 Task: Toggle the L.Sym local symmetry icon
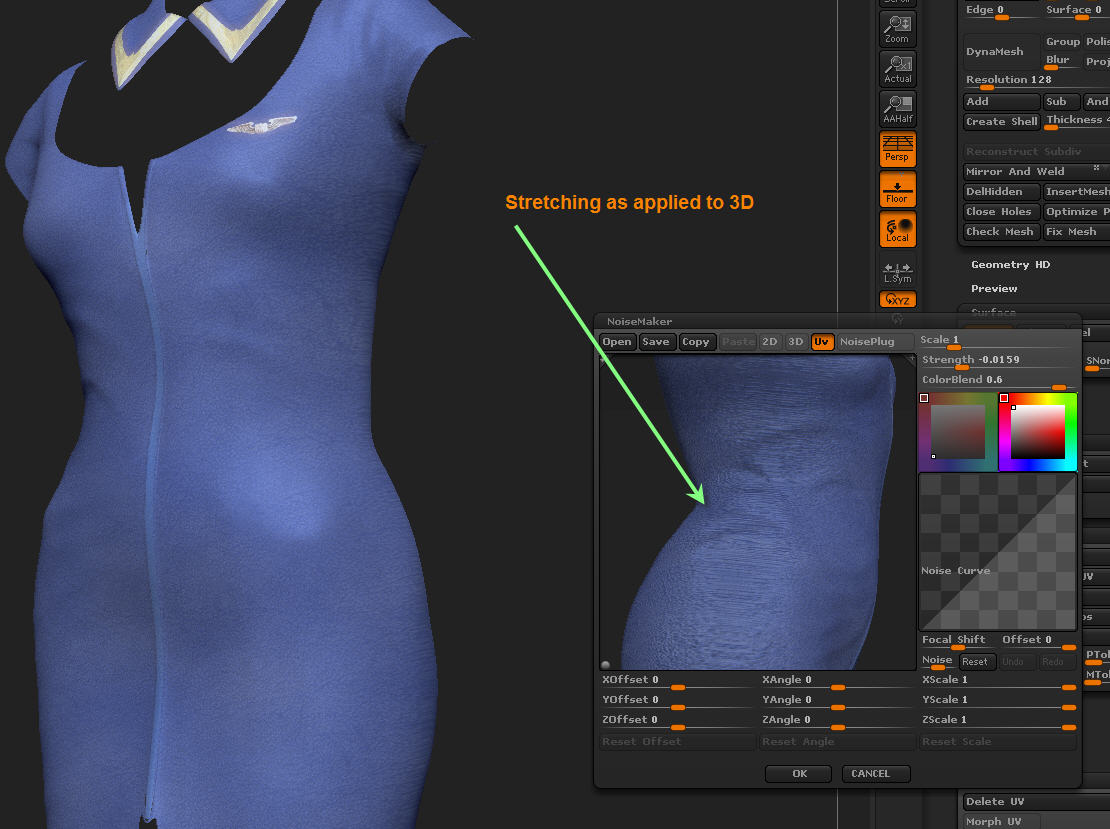coord(898,272)
